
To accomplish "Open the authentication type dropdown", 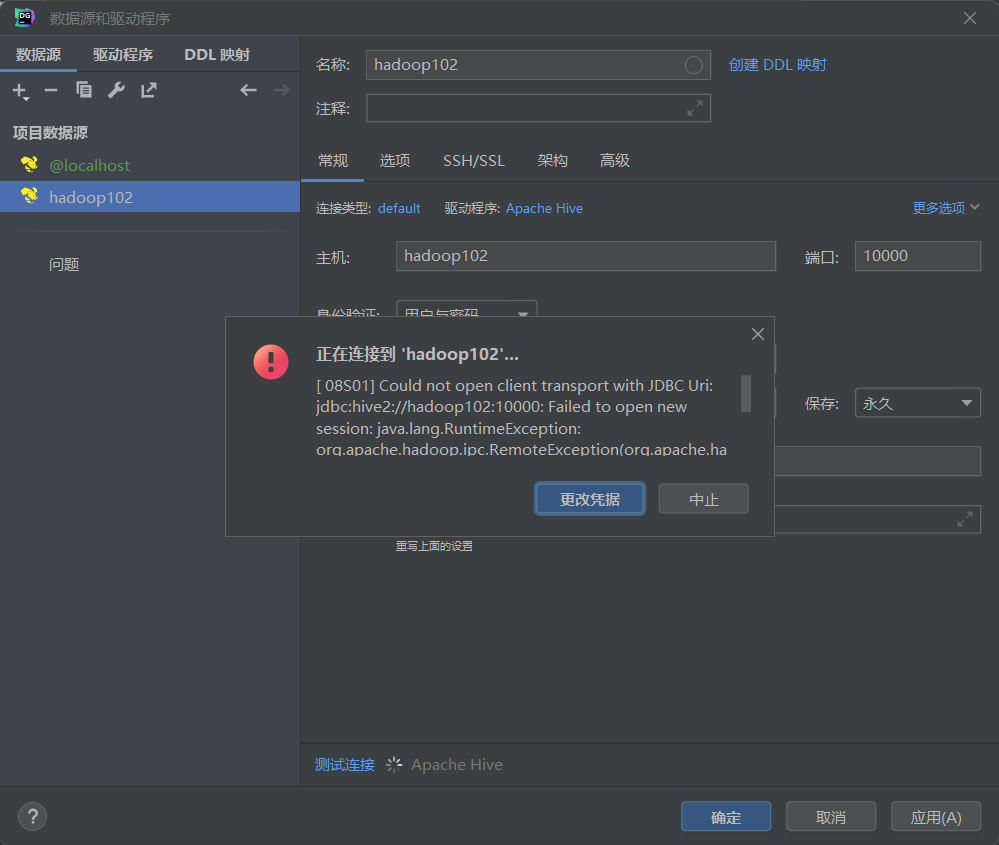I will 466,309.
